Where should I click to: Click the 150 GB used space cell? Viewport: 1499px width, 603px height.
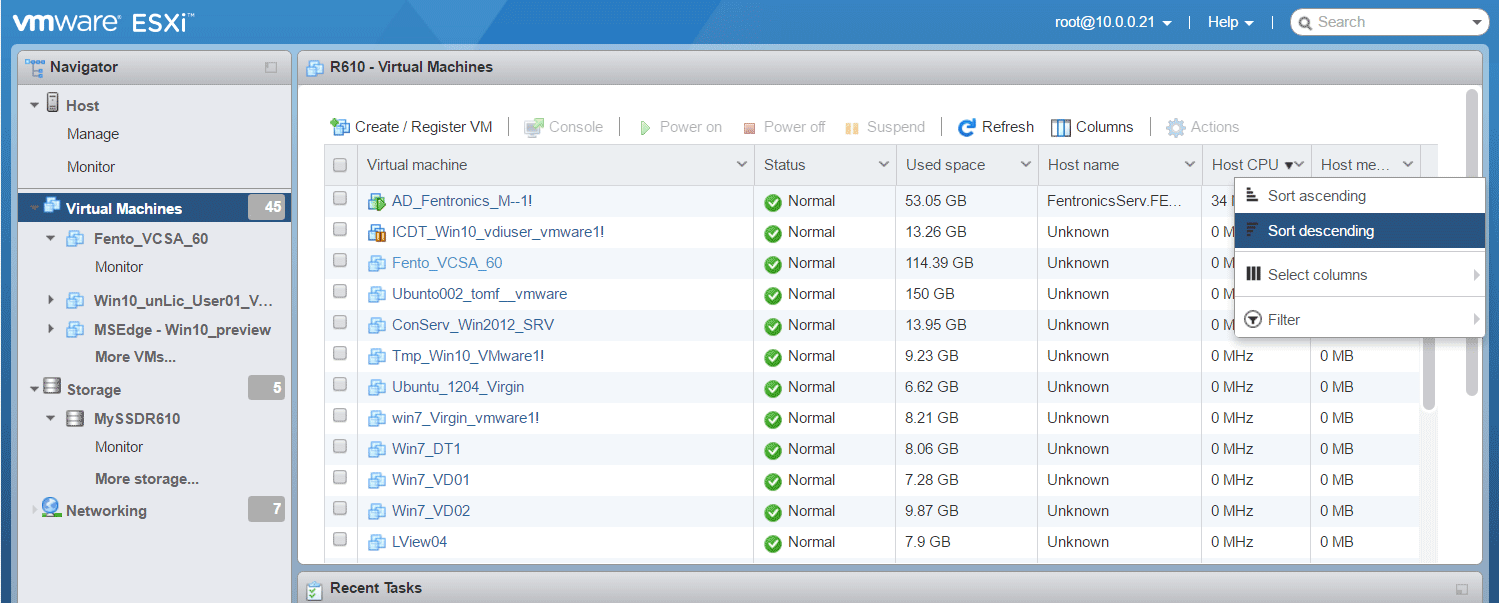[967, 294]
